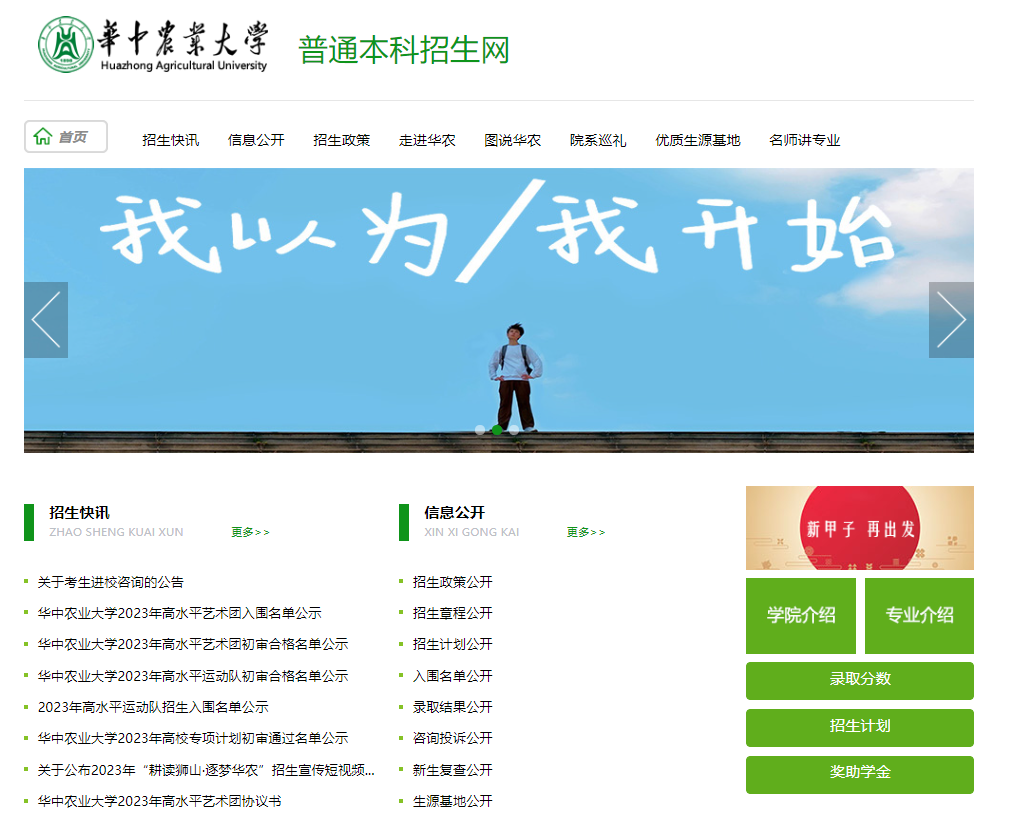Viewport: 1010px width, 813px height.
Task: Click the 新甲子 再出发 banner image
Action: point(859,527)
